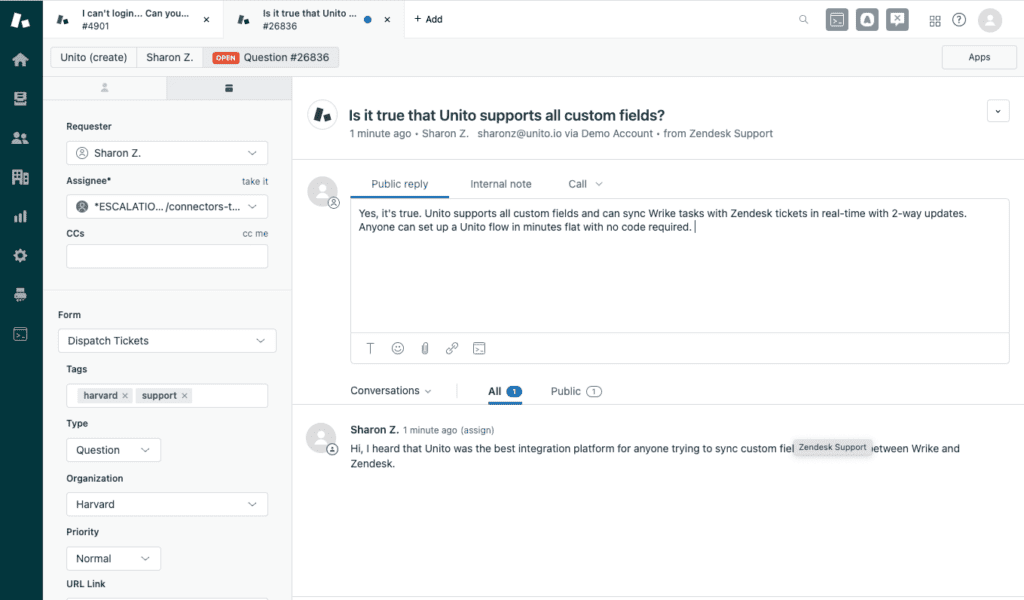Open the Reporting charts icon in sidebar
Image resolution: width=1024 pixels, height=600 pixels.
pos(20,215)
